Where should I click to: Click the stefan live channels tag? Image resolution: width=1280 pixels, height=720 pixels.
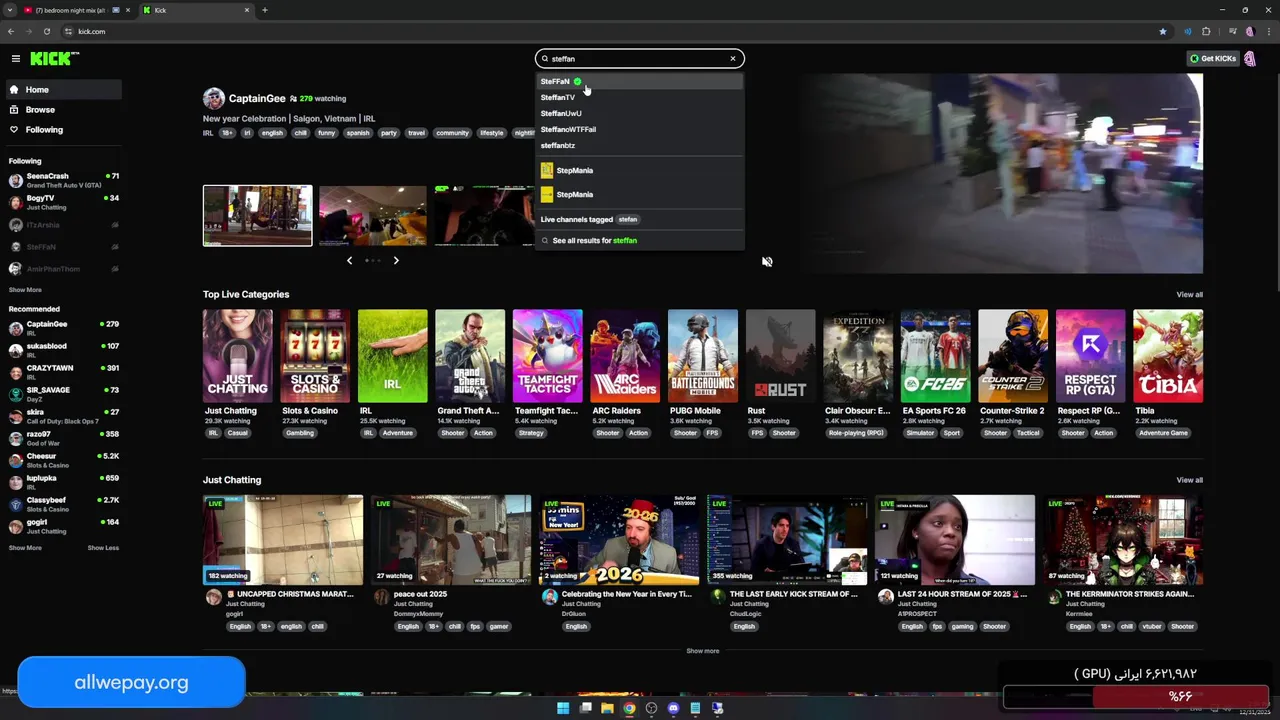click(628, 219)
